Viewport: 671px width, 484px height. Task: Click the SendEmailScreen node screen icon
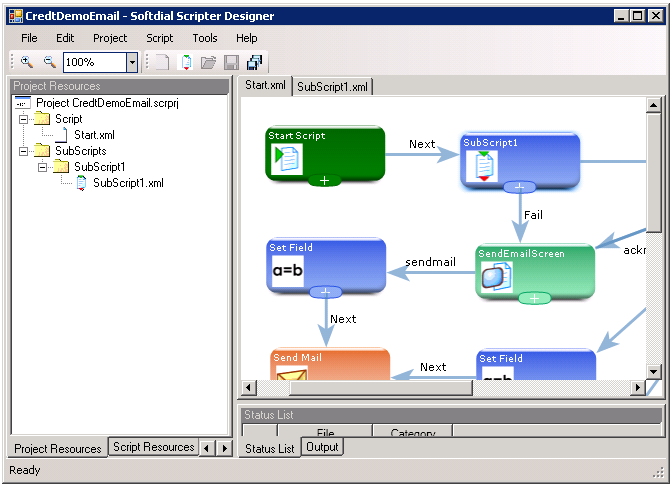(496, 277)
